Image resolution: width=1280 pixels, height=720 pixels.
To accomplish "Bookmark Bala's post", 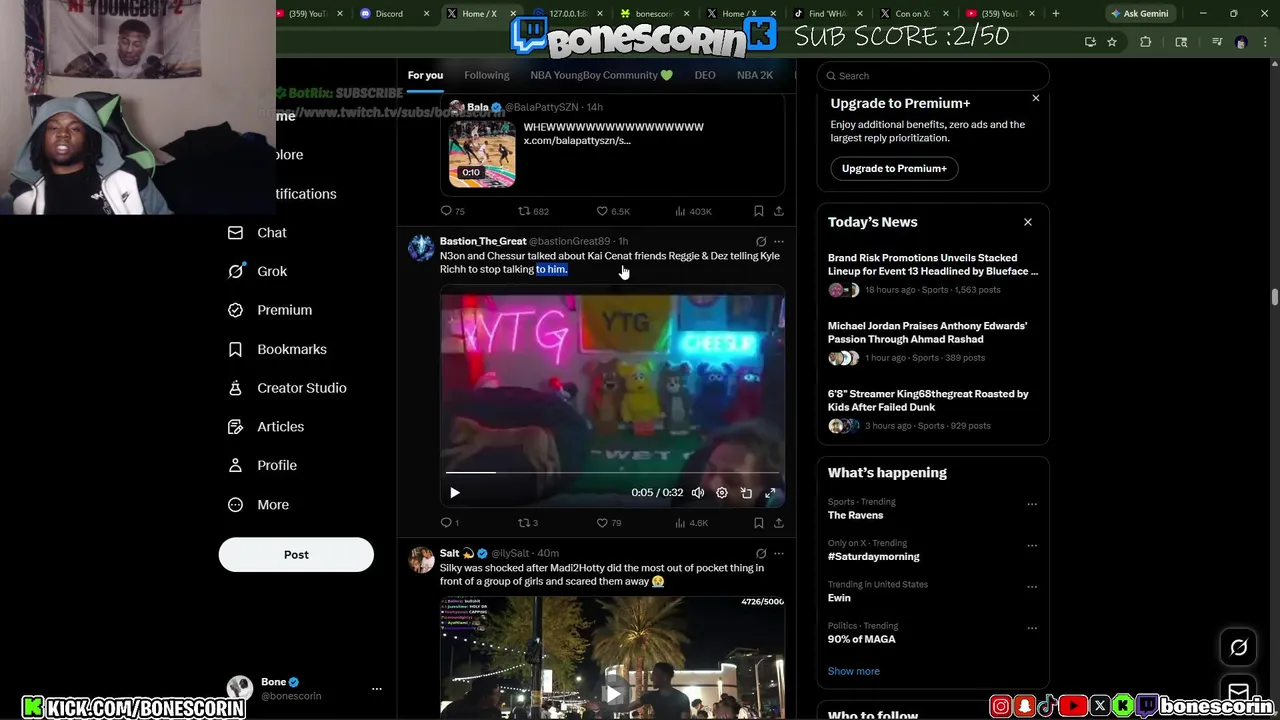I will 759,211.
